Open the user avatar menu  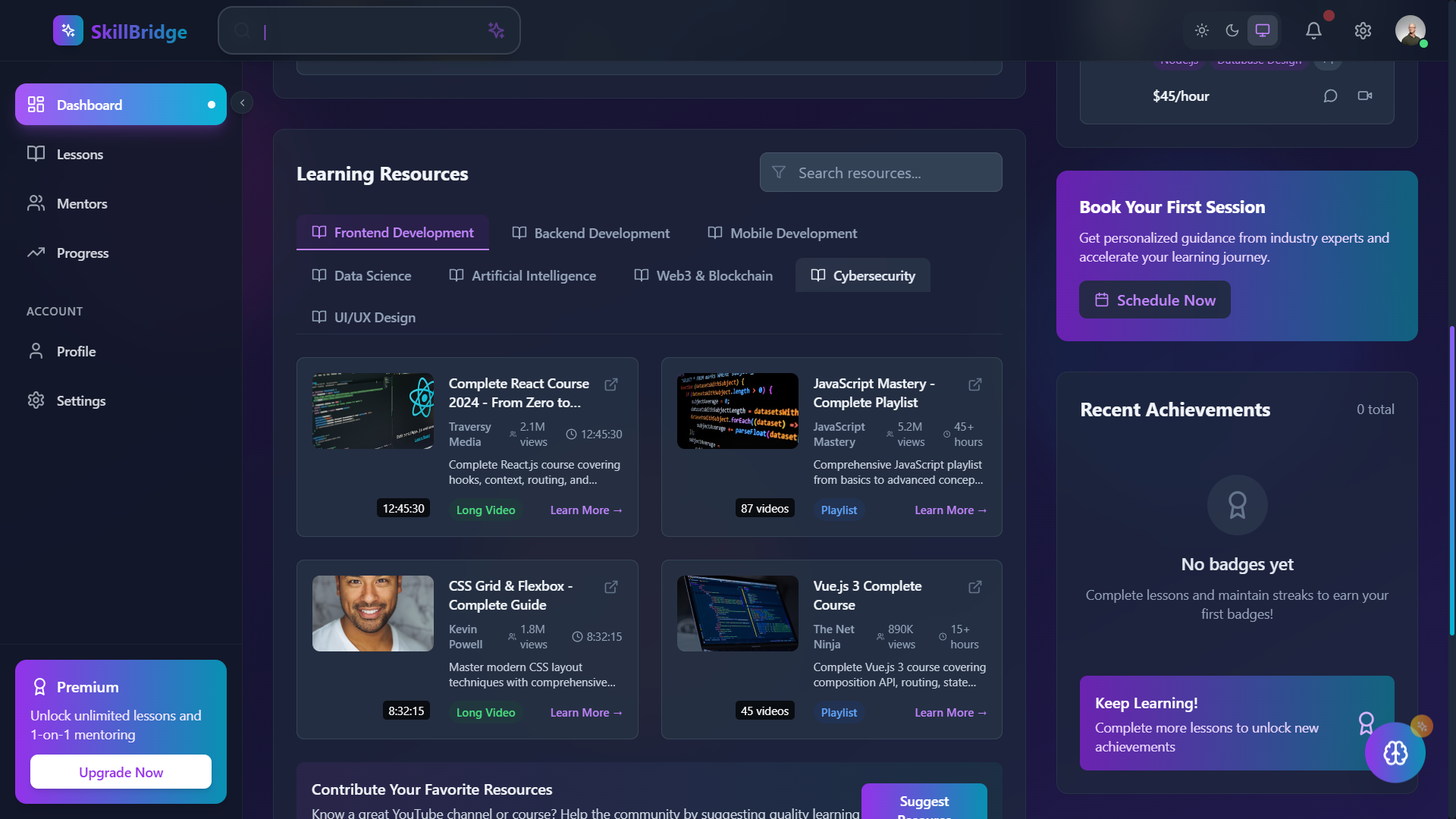(1410, 31)
